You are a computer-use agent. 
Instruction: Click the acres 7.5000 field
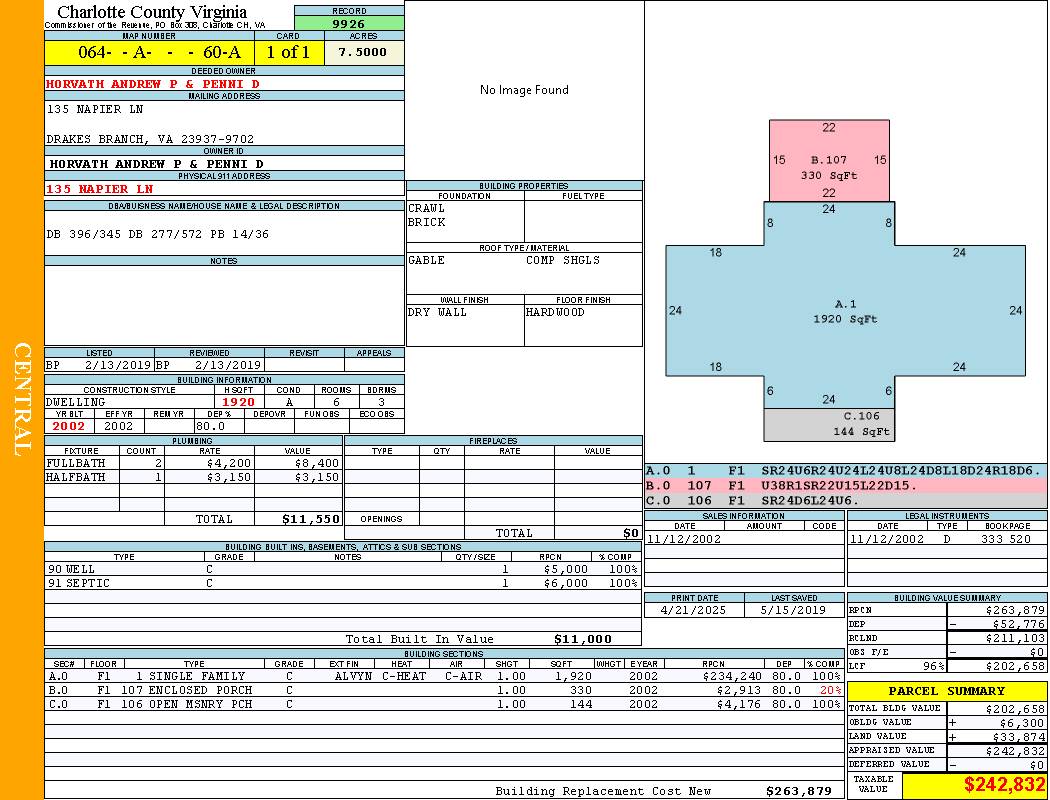click(x=362, y=52)
